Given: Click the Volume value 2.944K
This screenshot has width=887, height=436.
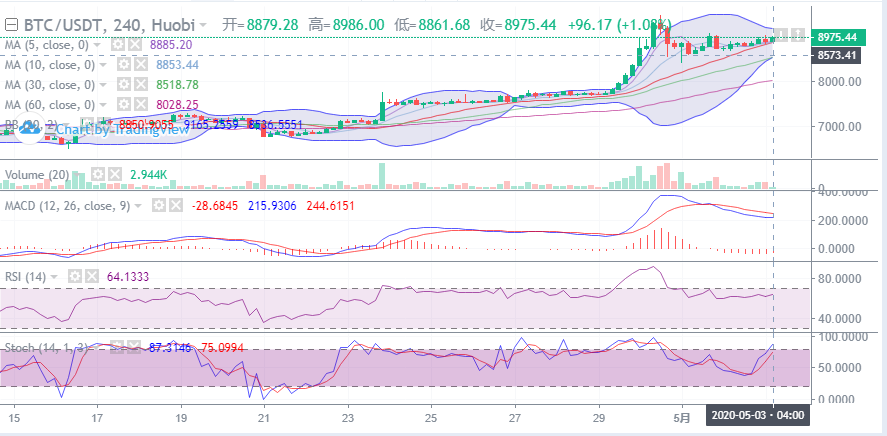Looking at the screenshot, I should (148, 174).
